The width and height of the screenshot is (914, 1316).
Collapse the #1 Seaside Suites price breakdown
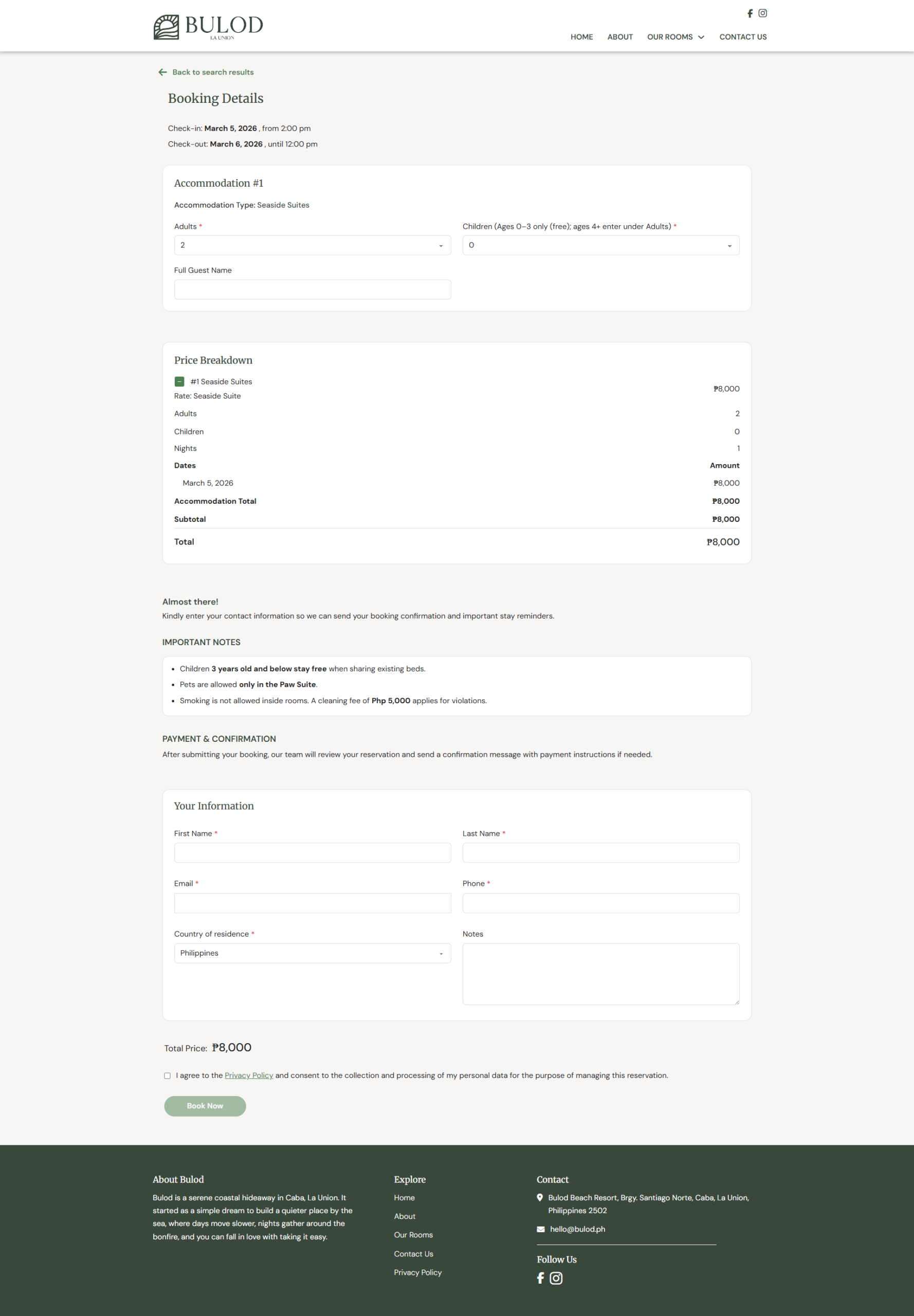179,381
